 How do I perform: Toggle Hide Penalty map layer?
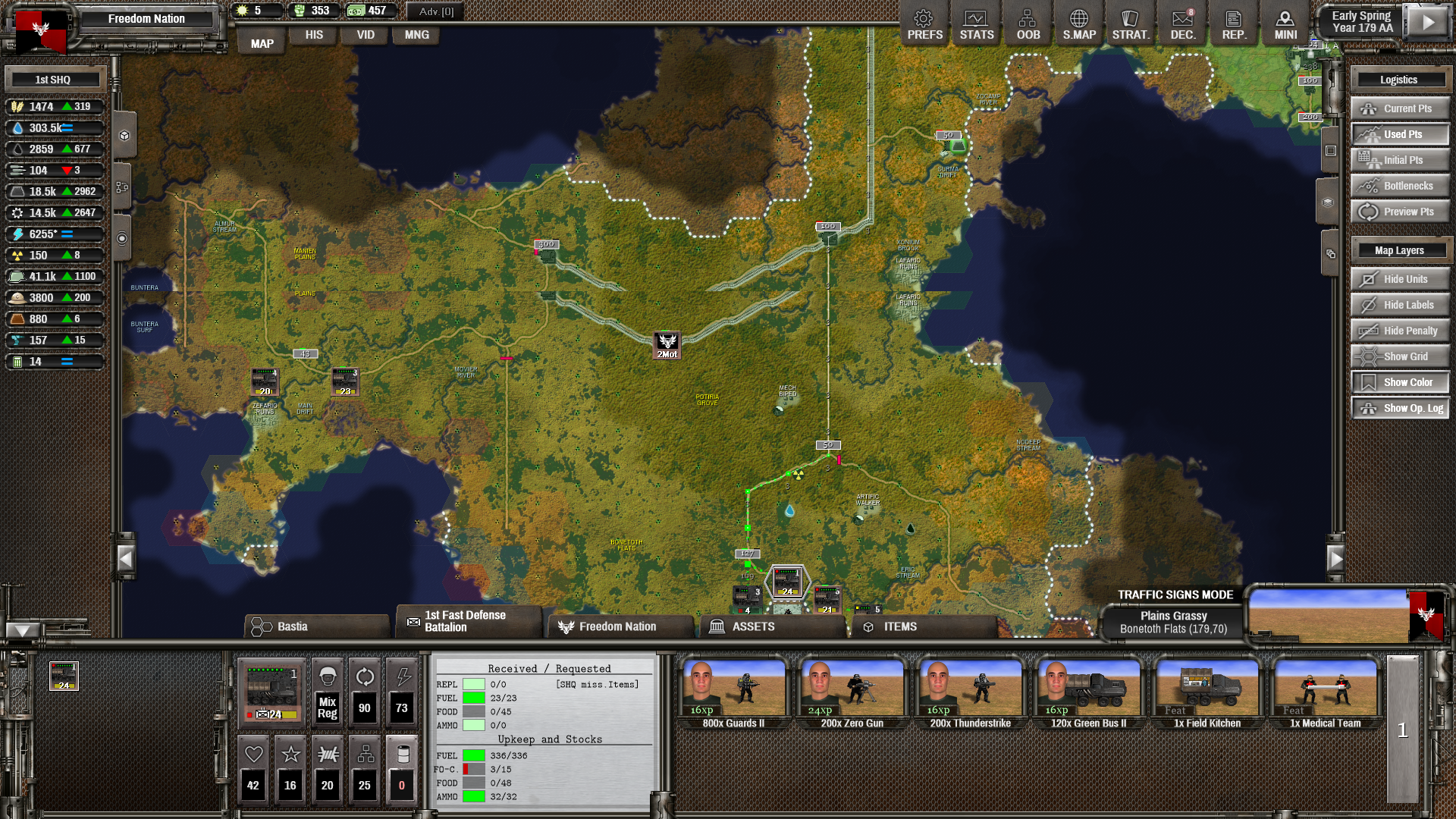click(1400, 331)
